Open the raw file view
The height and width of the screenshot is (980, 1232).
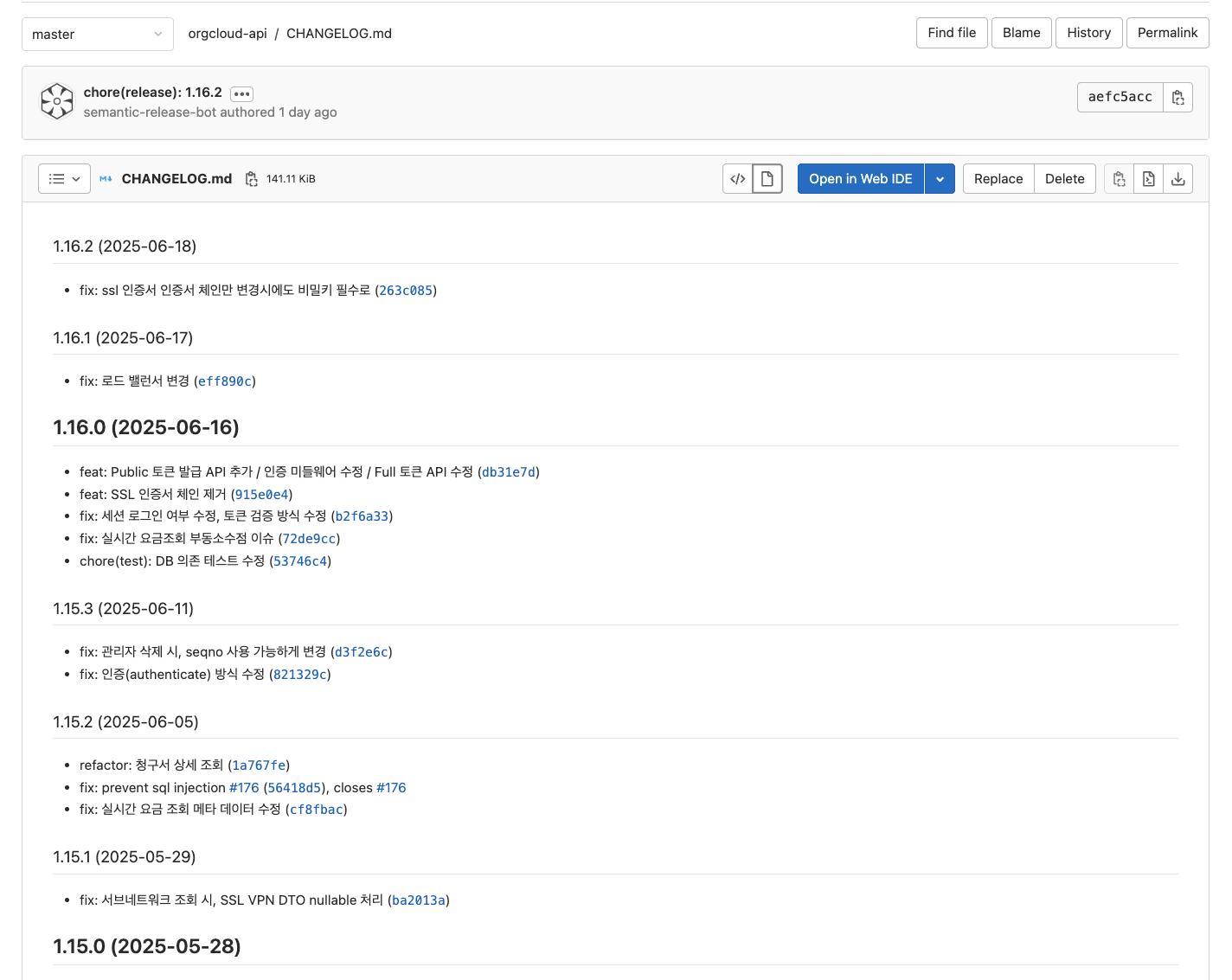click(x=1148, y=179)
